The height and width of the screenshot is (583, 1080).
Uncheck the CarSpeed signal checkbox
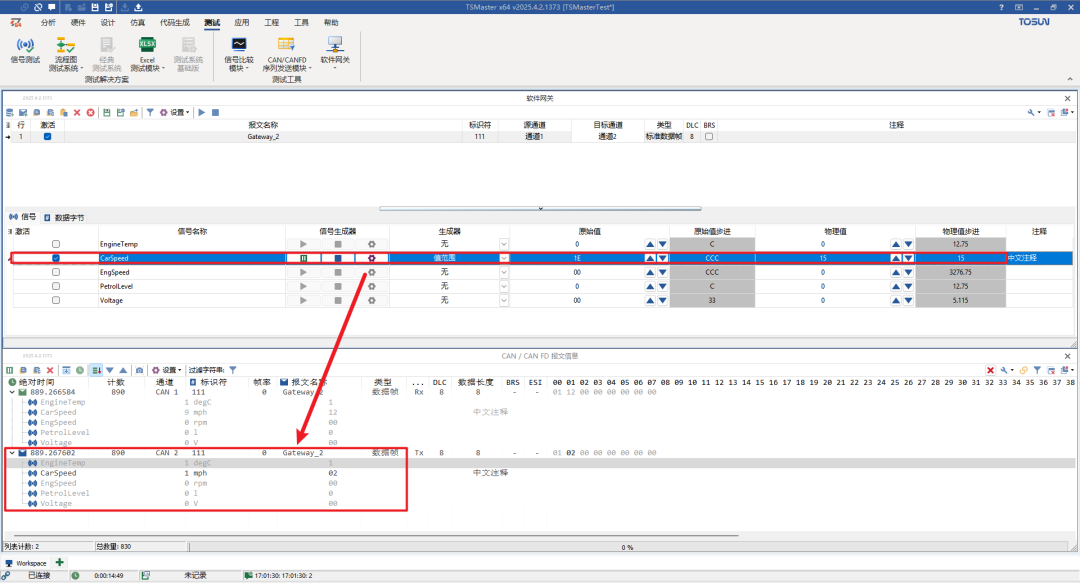tap(56, 258)
